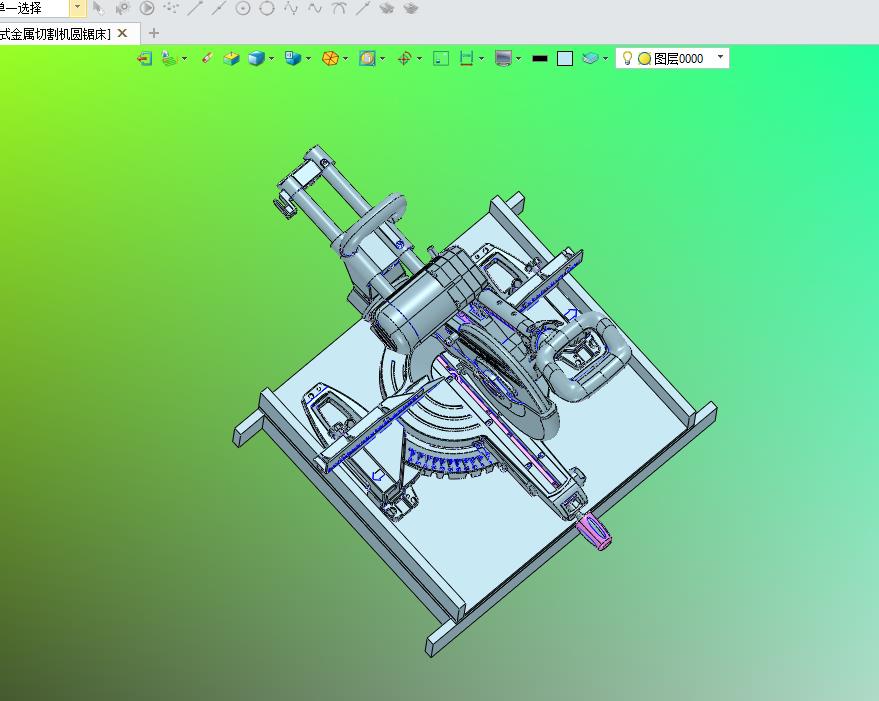Click the black line color swatch
This screenshot has width=879, height=701.
click(x=540, y=58)
